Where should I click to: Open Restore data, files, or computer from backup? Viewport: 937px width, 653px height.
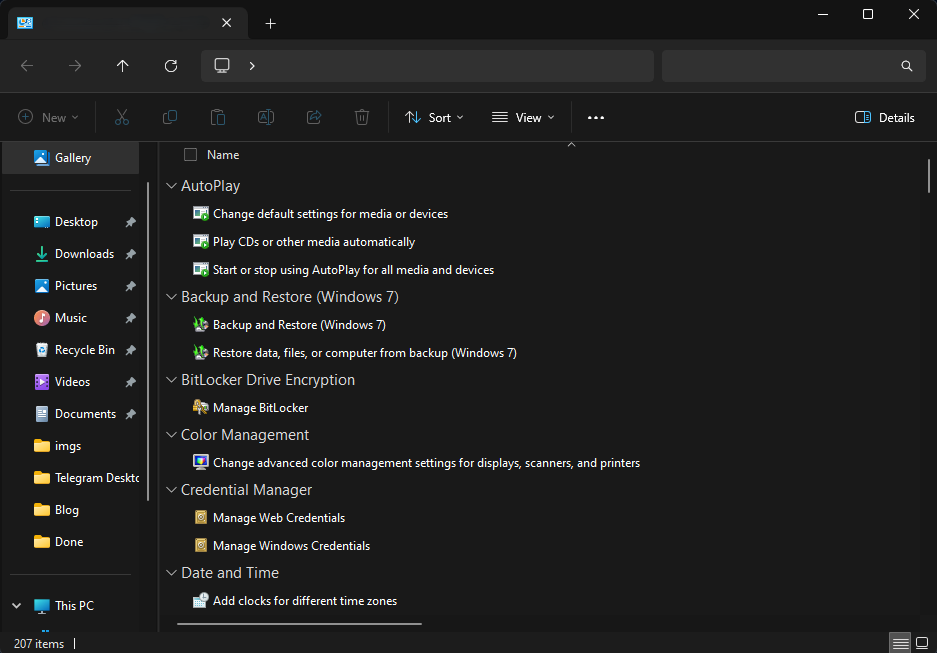point(355,353)
